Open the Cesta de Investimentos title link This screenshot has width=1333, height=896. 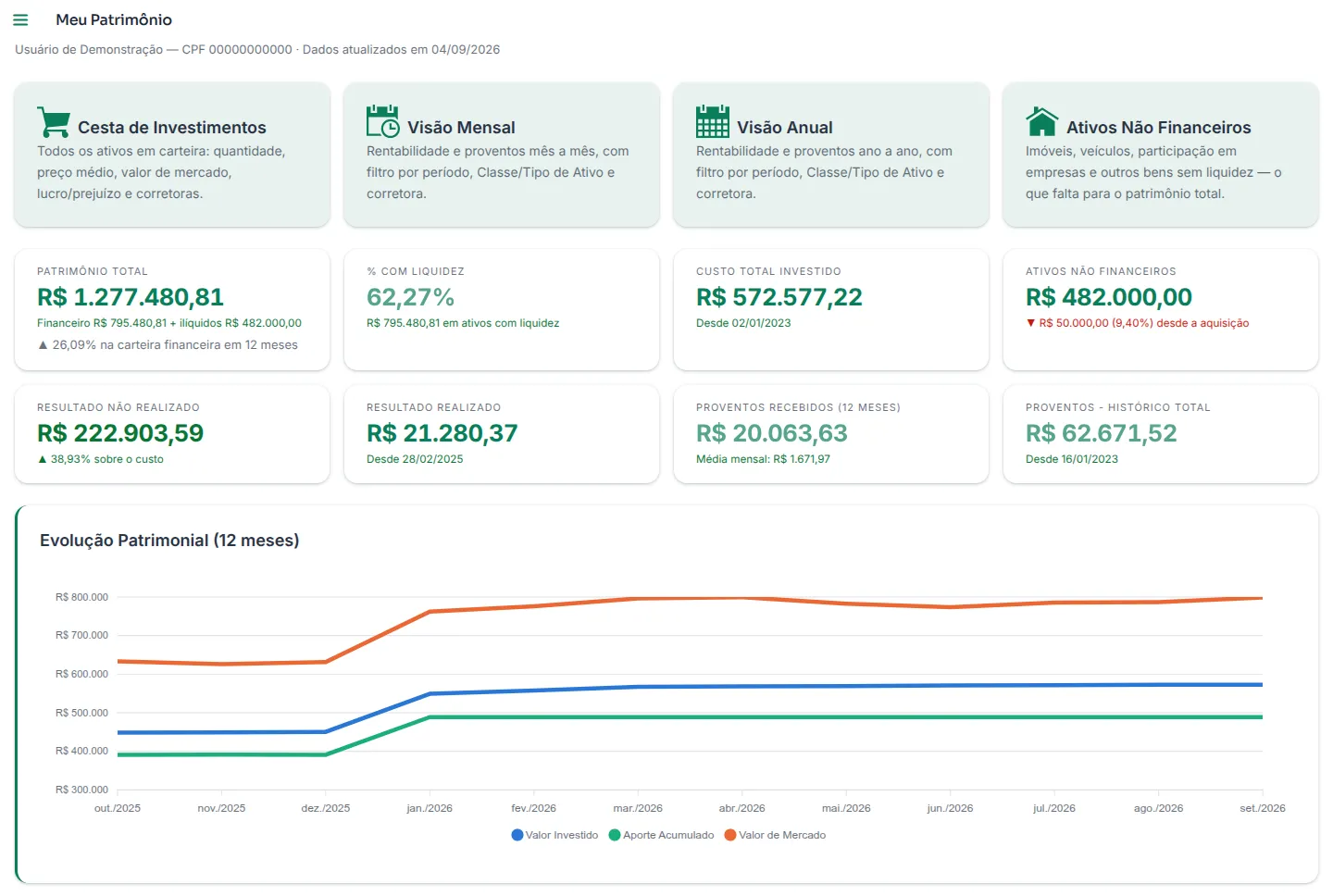click(172, 128)
